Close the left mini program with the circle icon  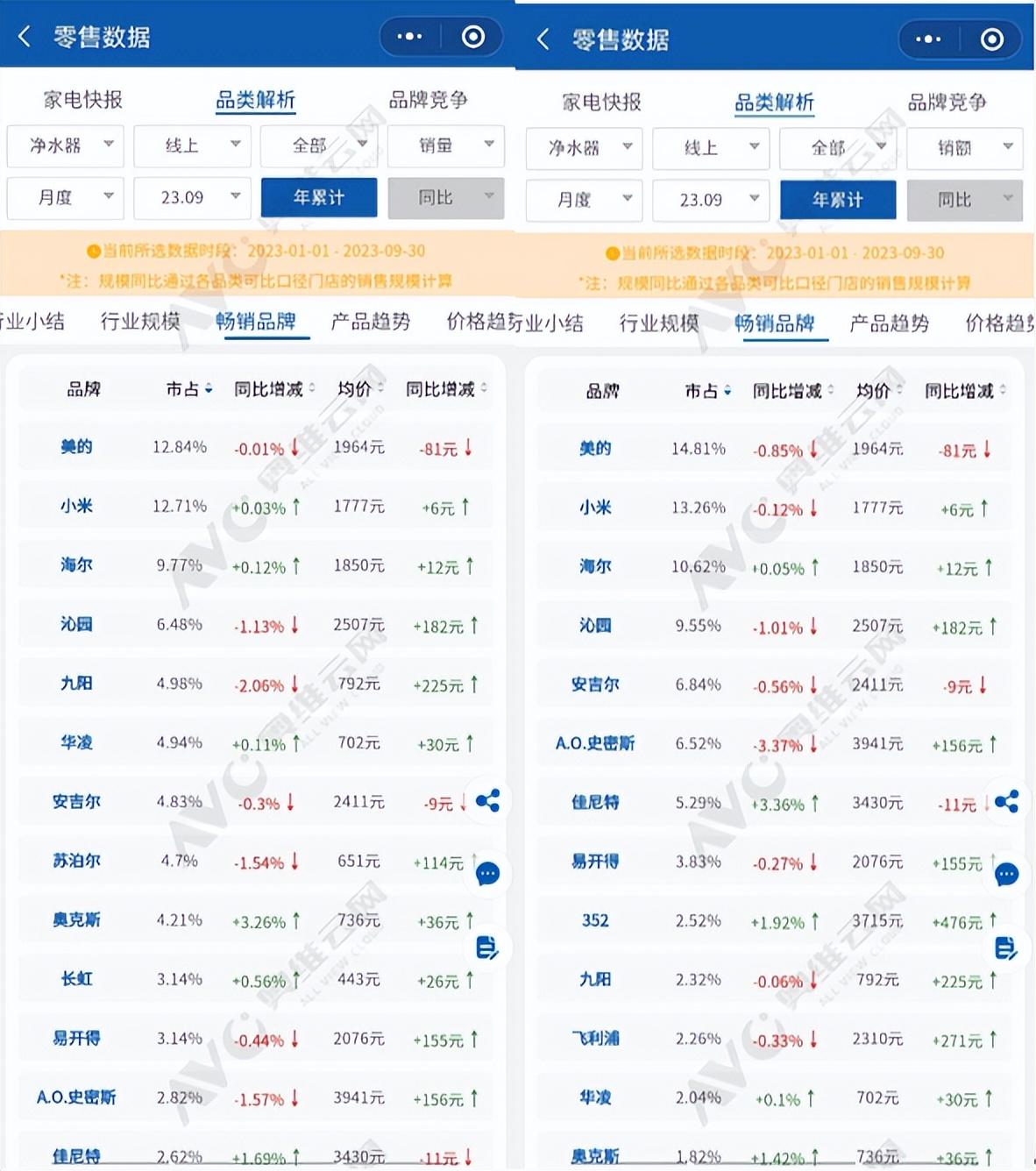click(473, 37)
